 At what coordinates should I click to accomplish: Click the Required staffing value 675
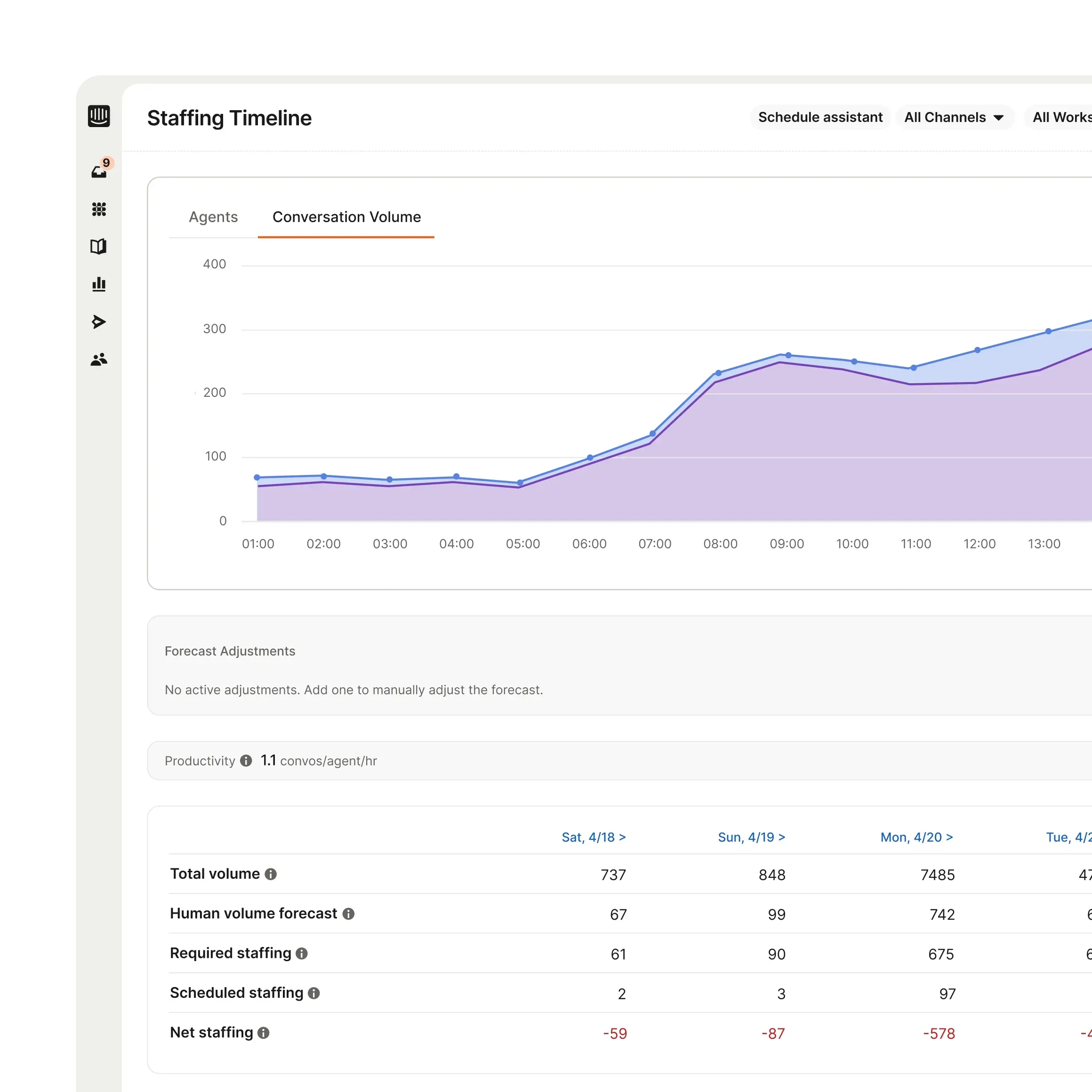pyautogui.click(x=941, y=954)
